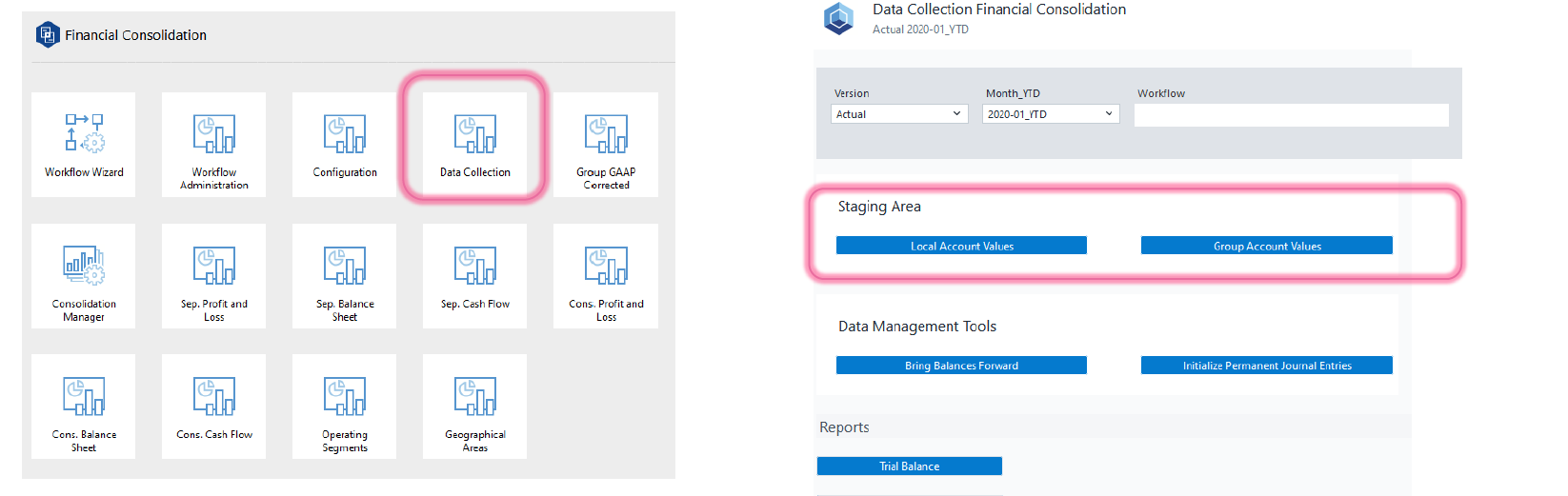The height and width of the screenshot is (496, 1568).
Task: Click the Group Account Values button
Action: pyautogui.click(x=1266, y=246)
